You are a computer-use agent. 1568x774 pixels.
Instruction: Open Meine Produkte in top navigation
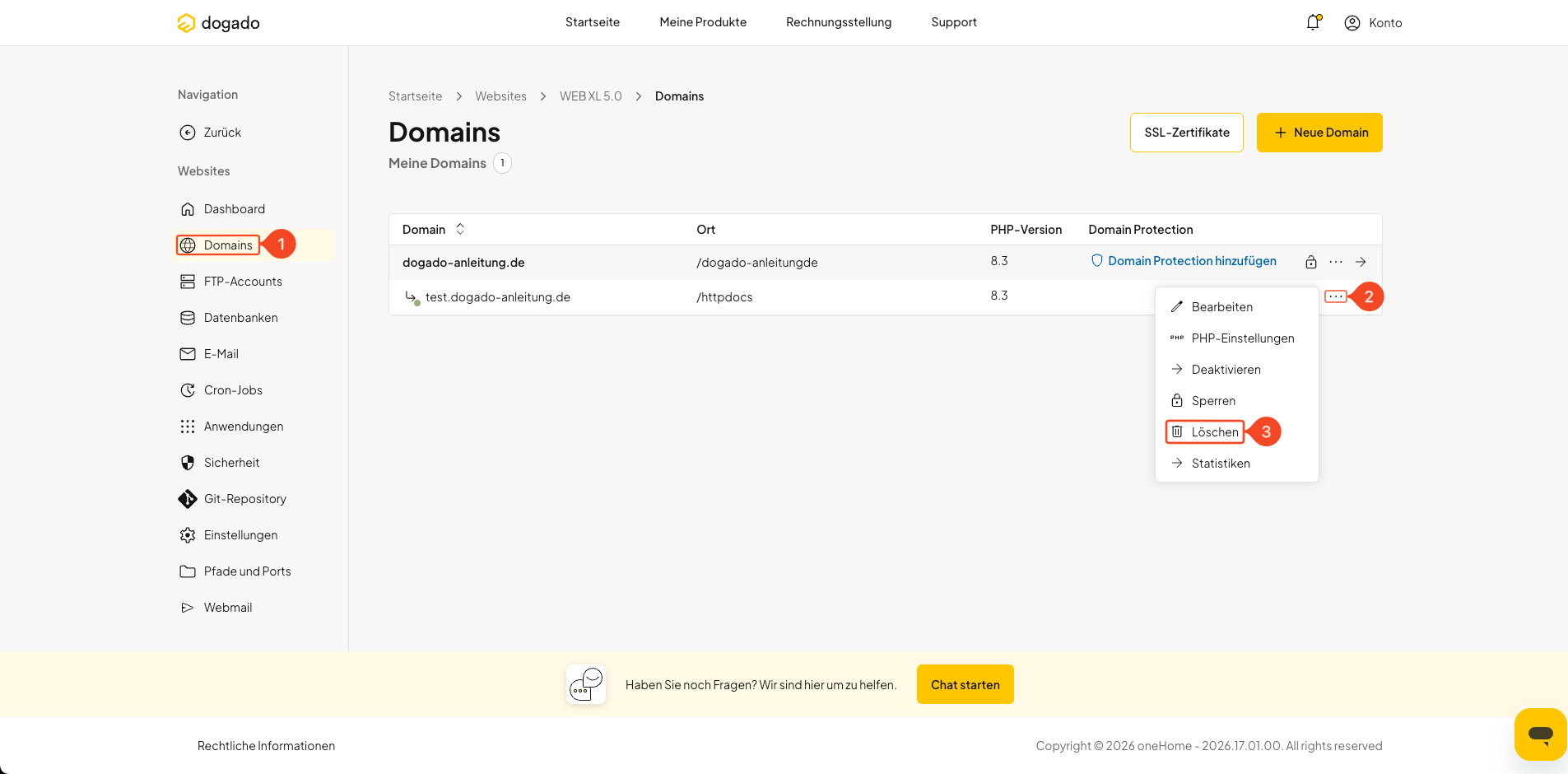(x=703, y=22)
